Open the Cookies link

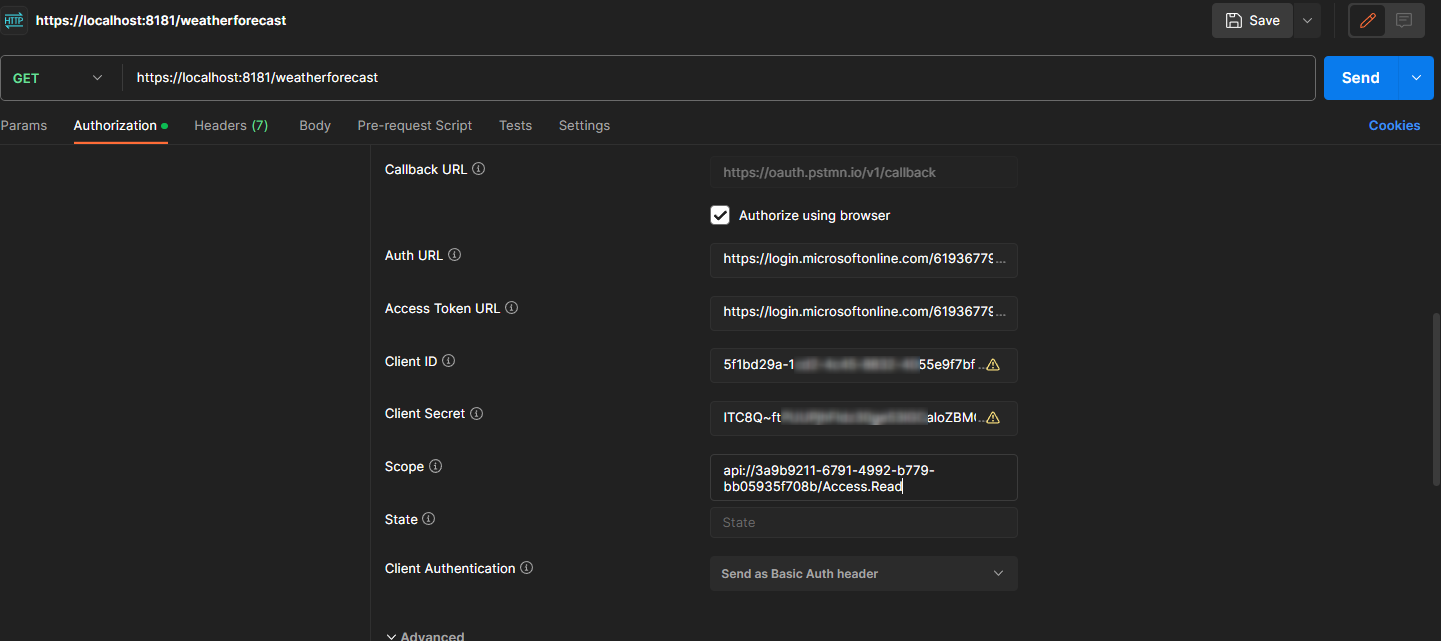pyautogui.click(x=1394, y=125)
